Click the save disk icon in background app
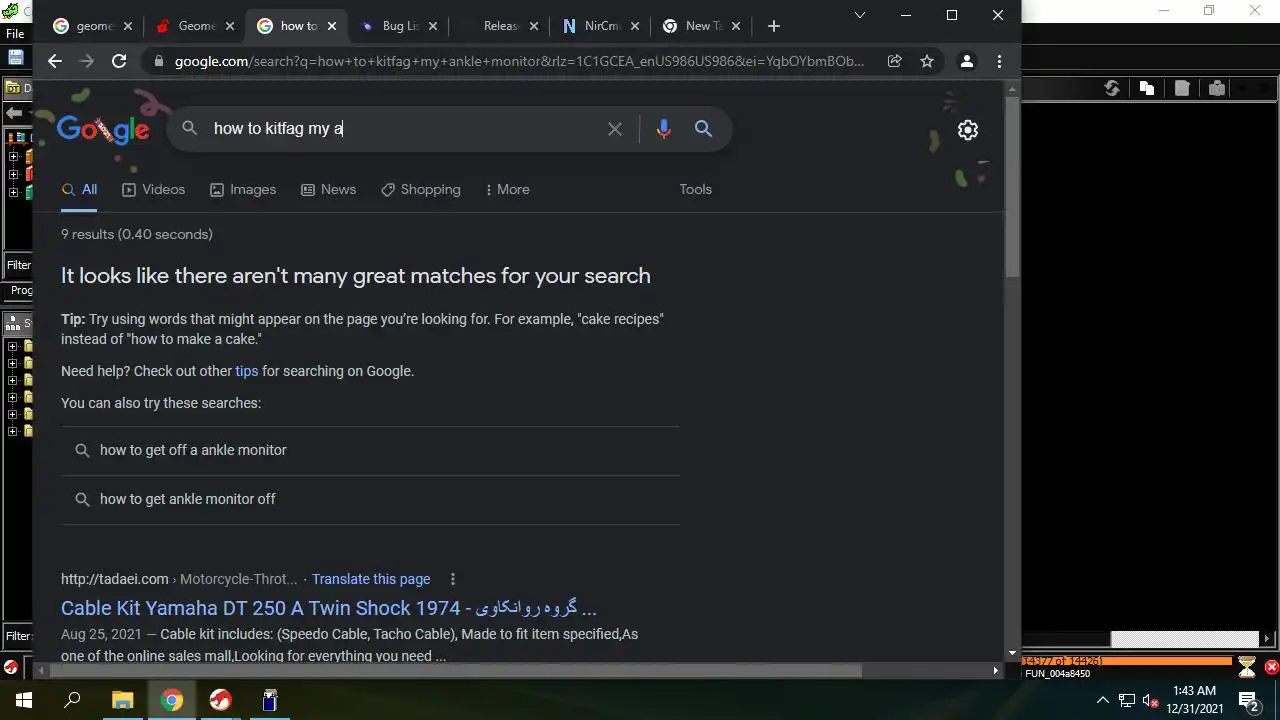 (15, 58)
